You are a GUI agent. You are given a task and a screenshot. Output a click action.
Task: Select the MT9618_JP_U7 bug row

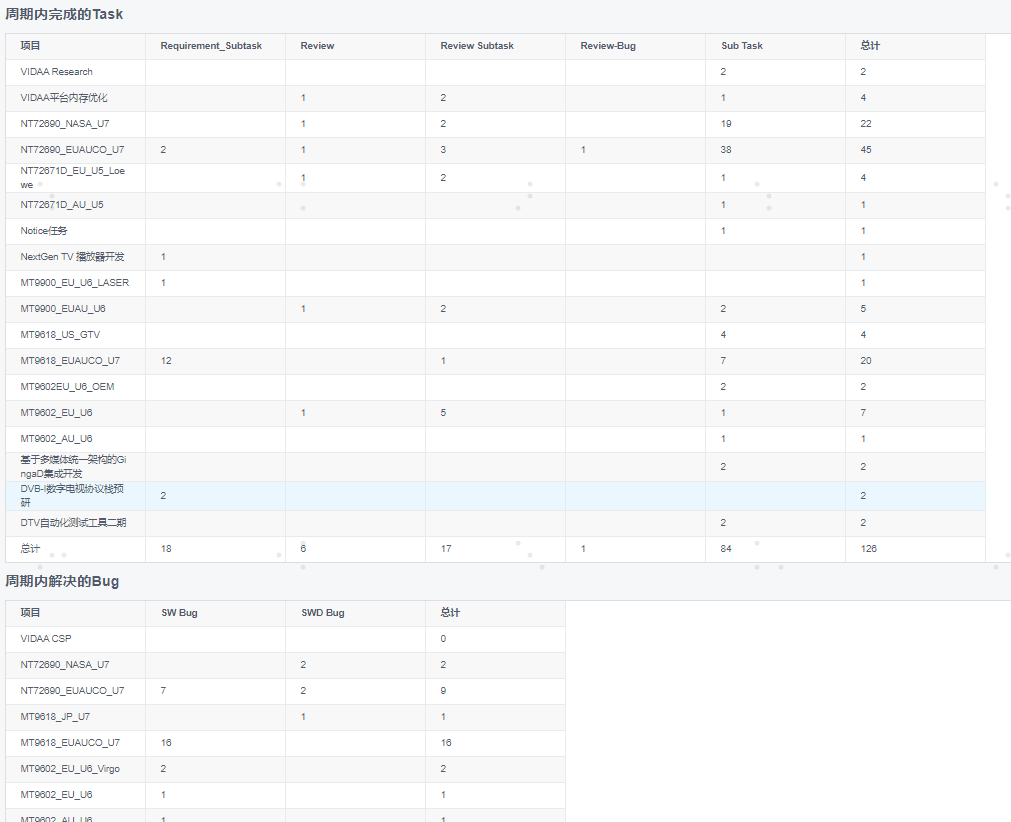(55, 717)
